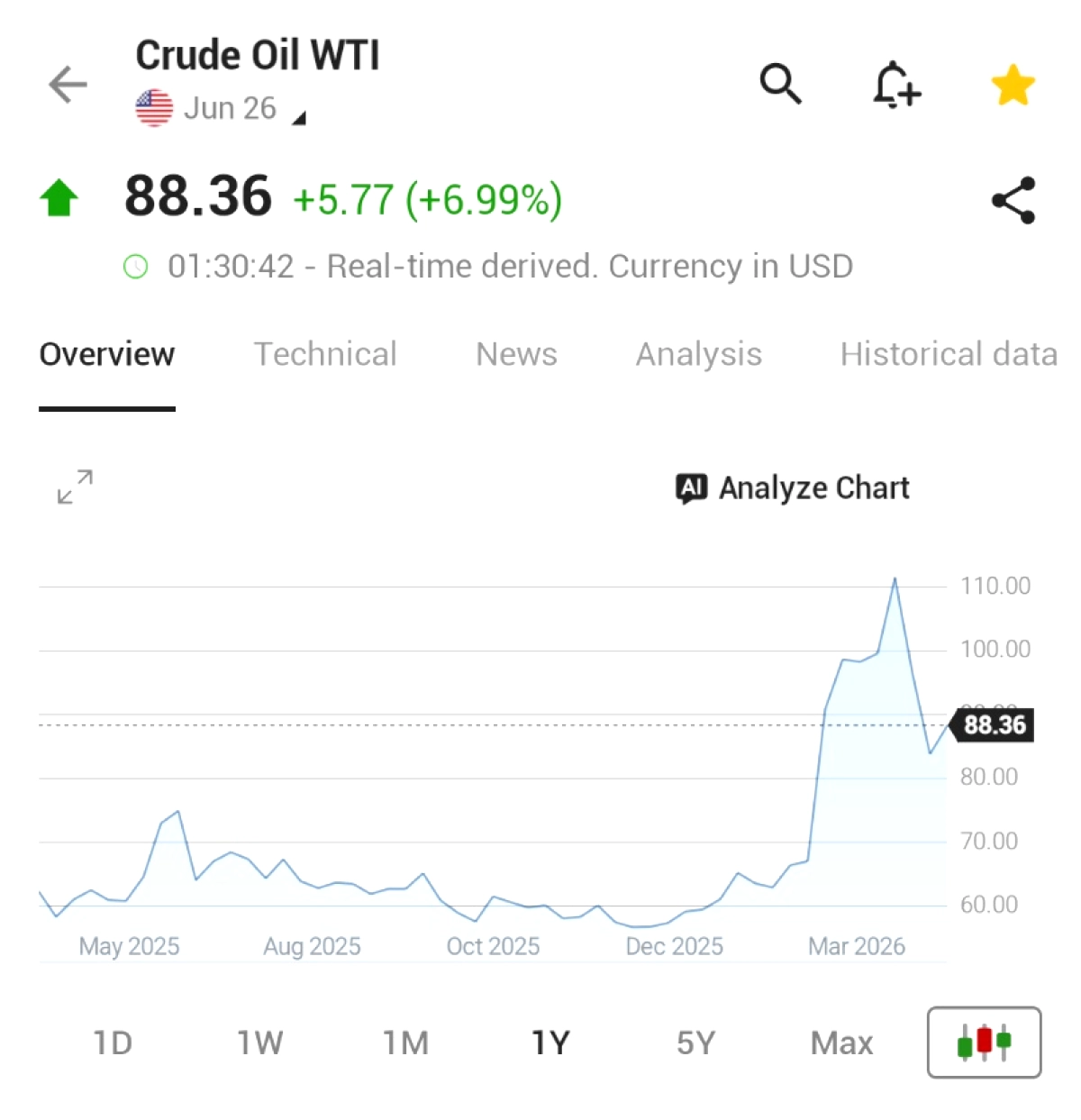The height and width of the screenshot is (1120, 1081).
Task: Click the AI Analyze Chart button
Action: tap(793, 487)
